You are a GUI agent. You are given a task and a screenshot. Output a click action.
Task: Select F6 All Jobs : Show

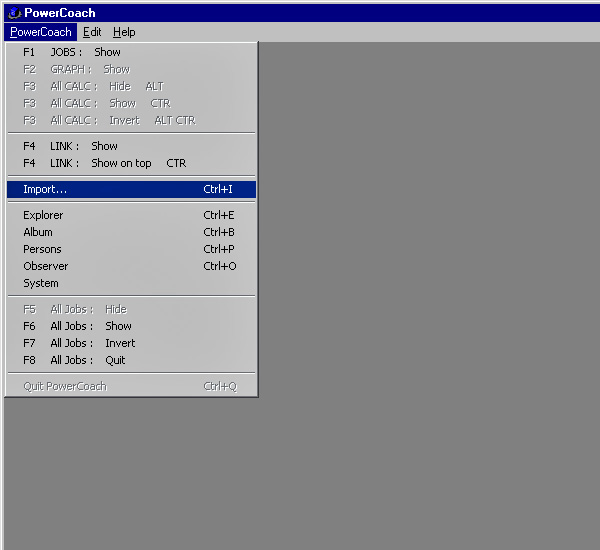131,326
